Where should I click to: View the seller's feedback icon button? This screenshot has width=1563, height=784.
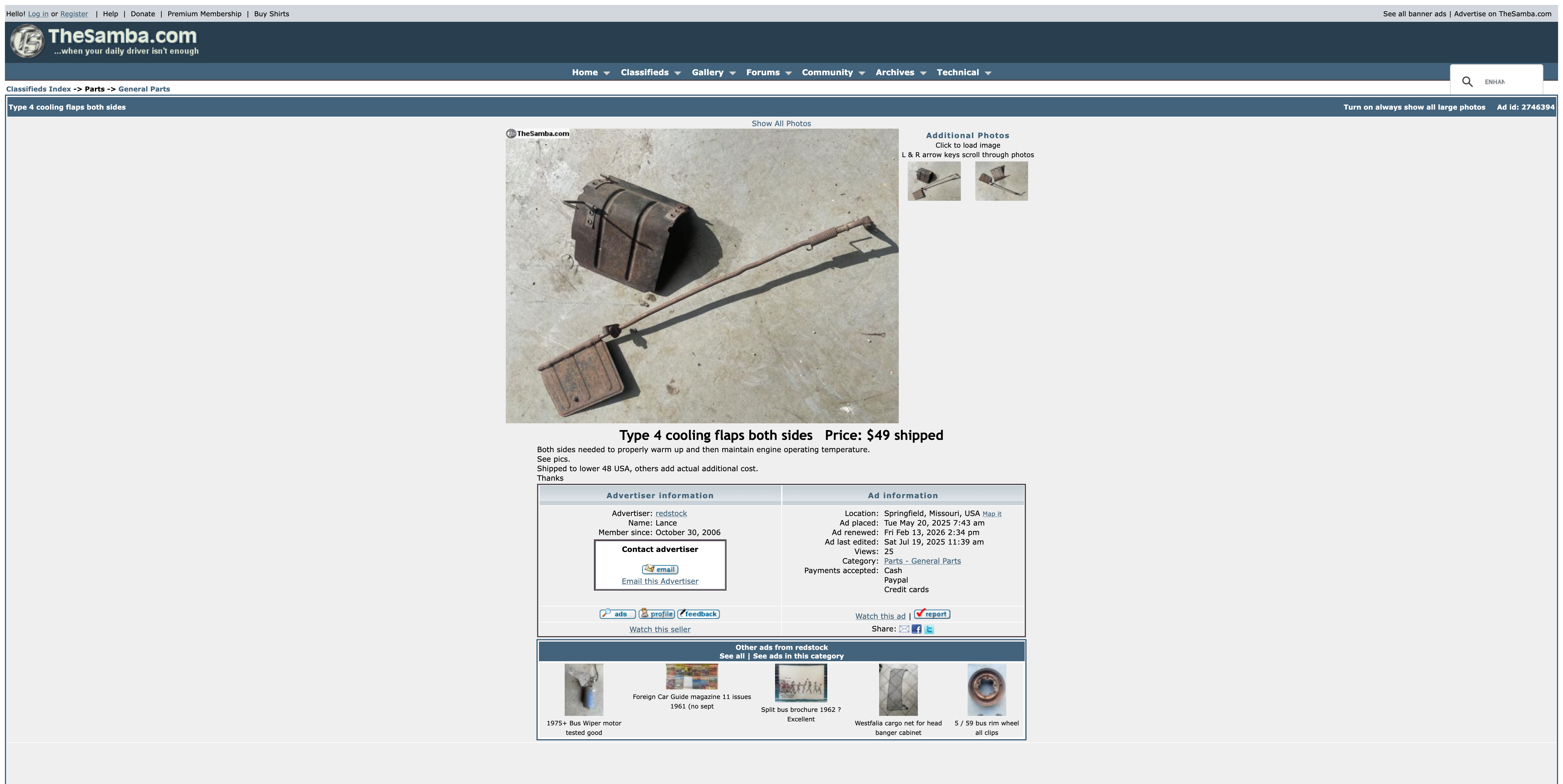tap(698, 614)
